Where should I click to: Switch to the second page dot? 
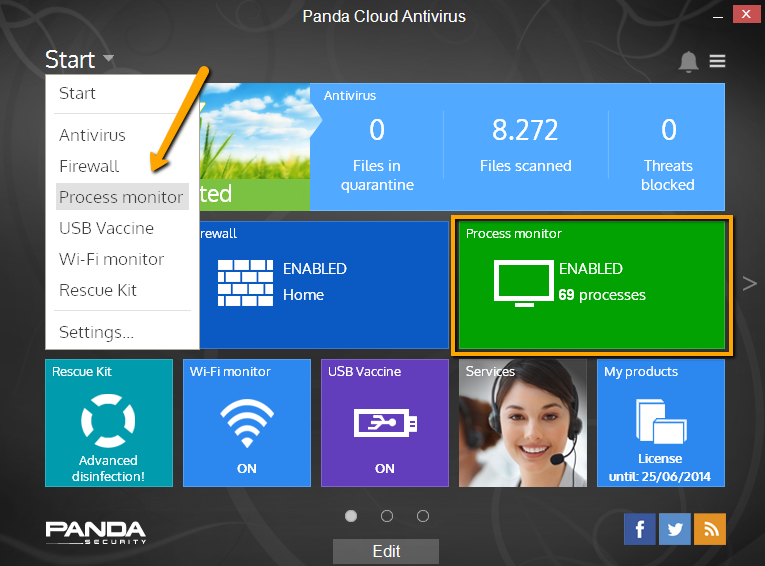387,516
